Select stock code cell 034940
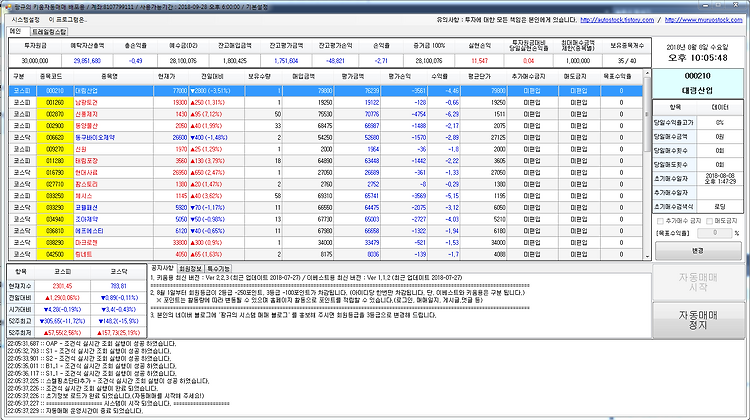 [x=55, y=219]
